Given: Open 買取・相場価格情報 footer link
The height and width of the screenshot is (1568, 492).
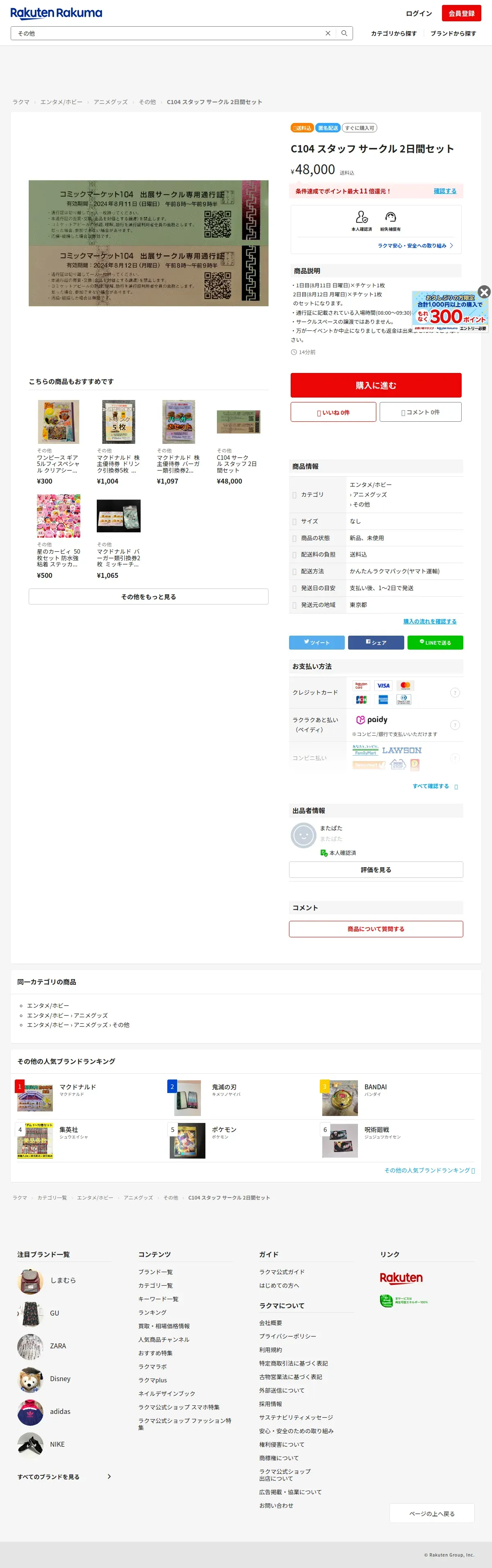Looking at the screenshot, I should coord(164,1326).
